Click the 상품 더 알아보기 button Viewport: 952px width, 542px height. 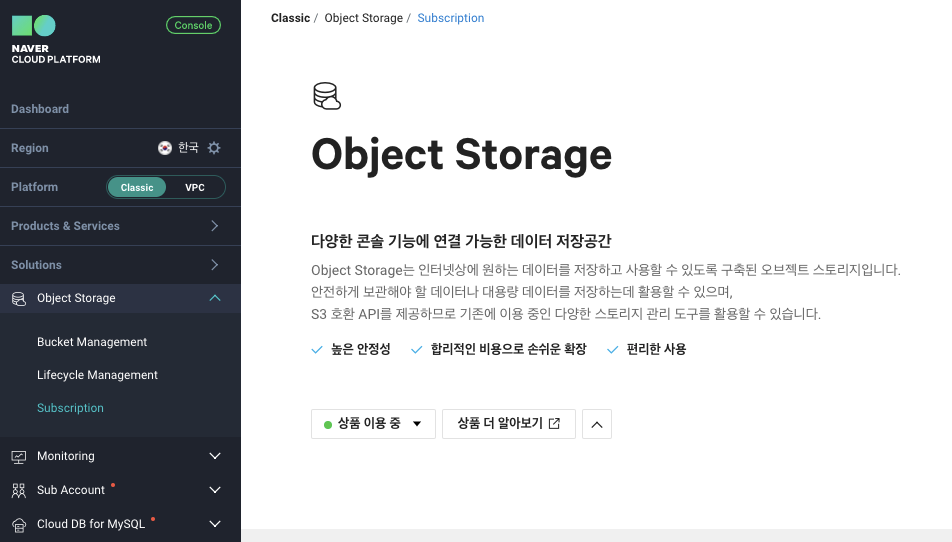(x=509, y=424)
